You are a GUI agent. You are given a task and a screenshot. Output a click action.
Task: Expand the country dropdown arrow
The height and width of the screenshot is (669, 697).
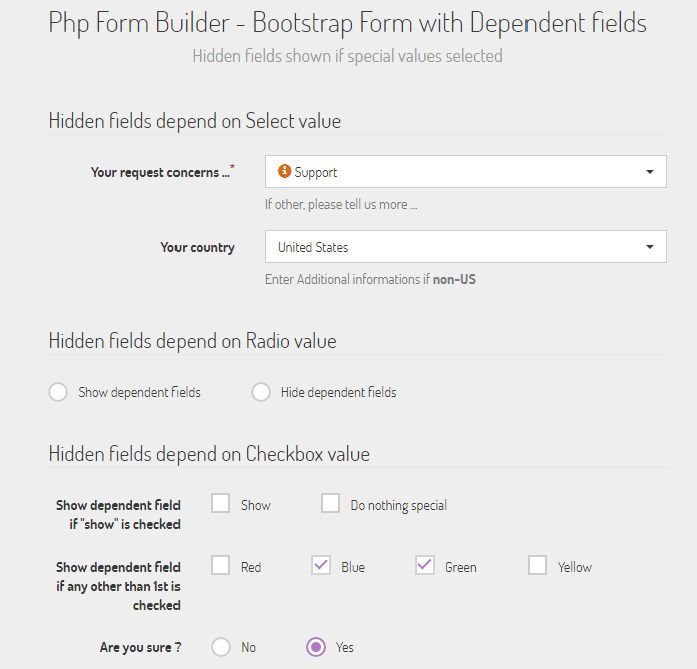tap(650, 247)
